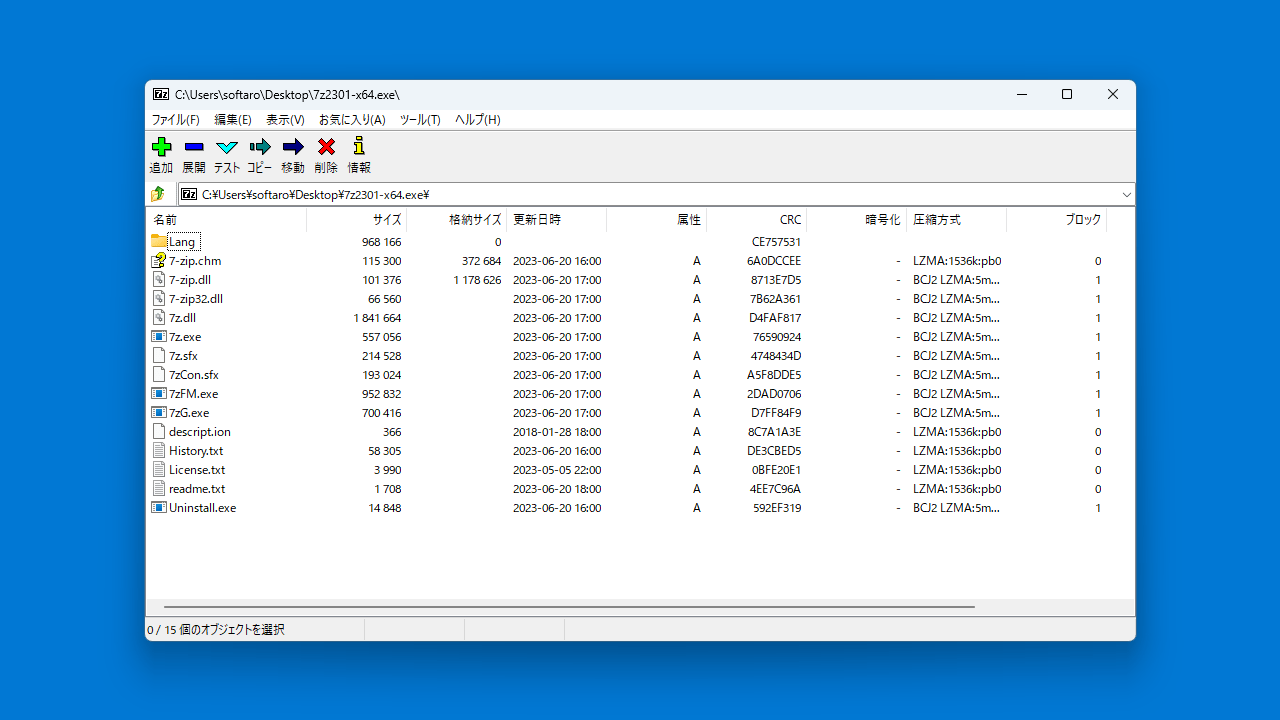Sort by the 属性 column header
The height and width of the screenshot is (720, 1280).
(x=657, y=219)
